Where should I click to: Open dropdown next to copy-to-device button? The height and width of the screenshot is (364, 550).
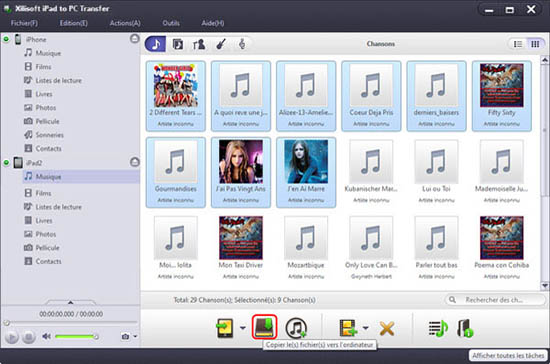(243, 328)
